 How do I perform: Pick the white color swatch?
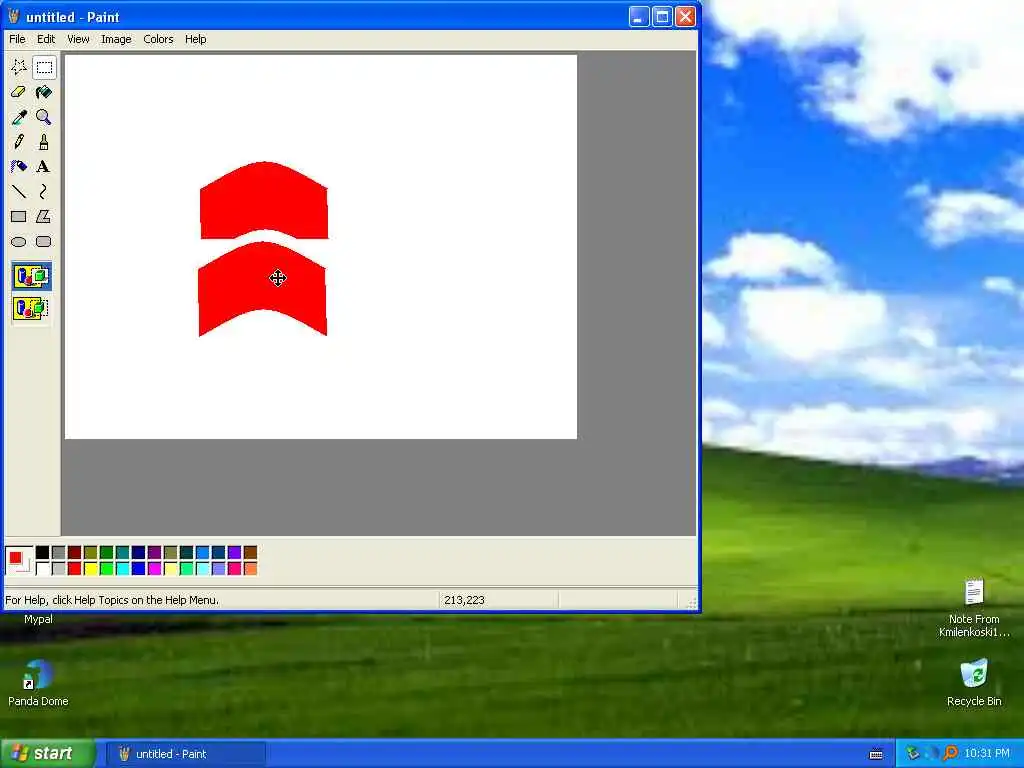tap(42, 569)
